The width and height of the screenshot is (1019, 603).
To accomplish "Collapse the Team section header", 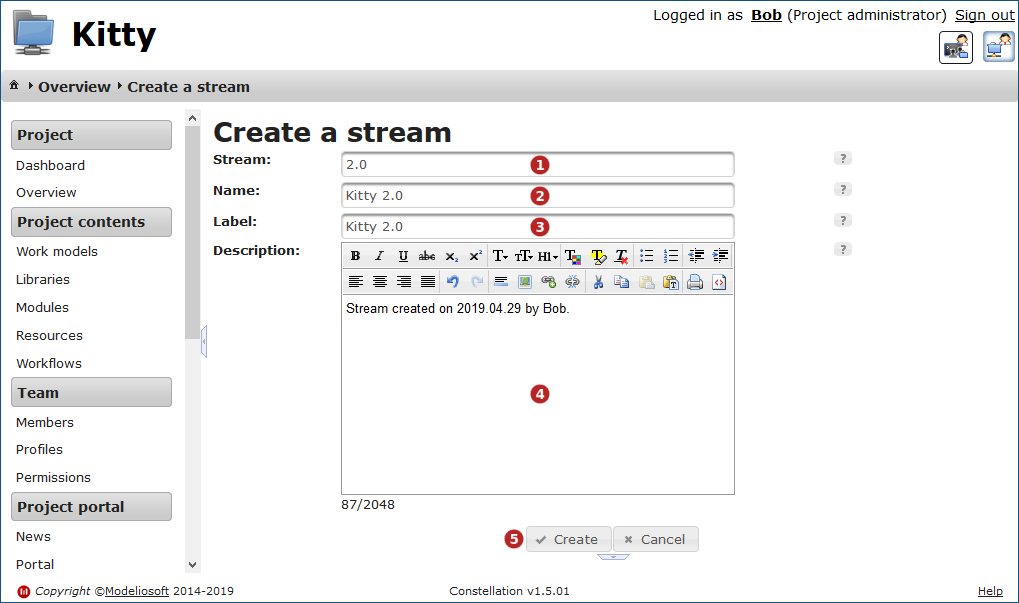I will (x=92, y=392).
